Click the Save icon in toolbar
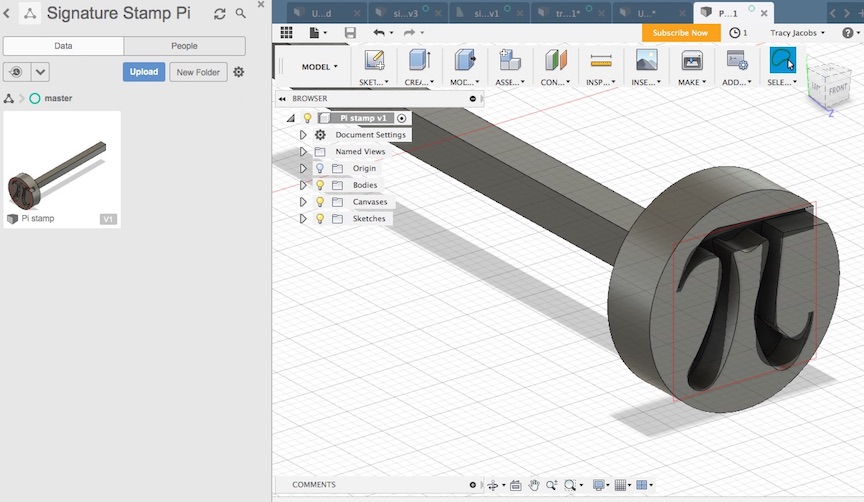Viewport: 864px width, 502px height. [x=350, y=33]
